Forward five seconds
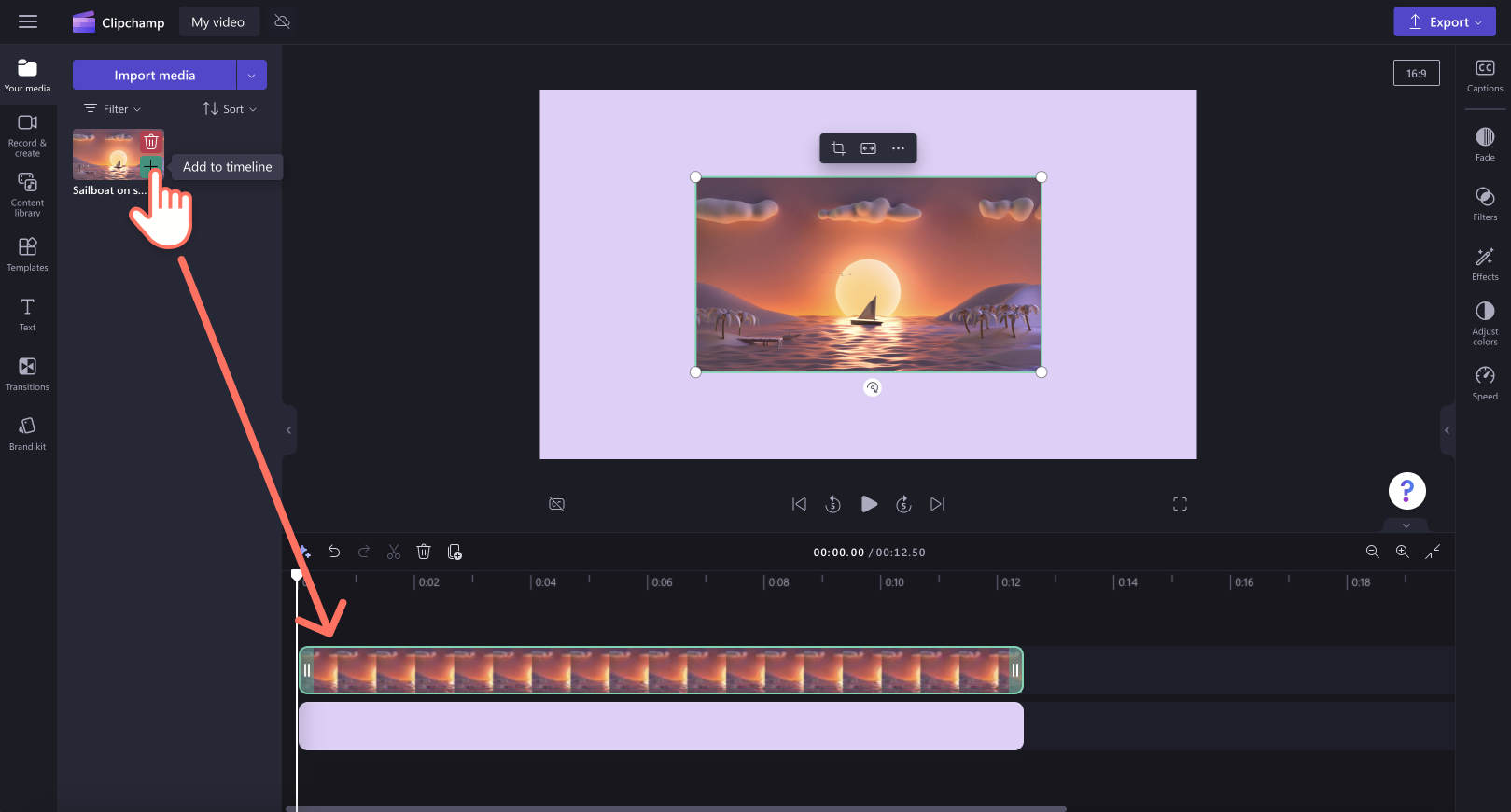Image resolution: width=1511 pixels, height=812 pixels. pyautogui.click(x=903, y=504)
